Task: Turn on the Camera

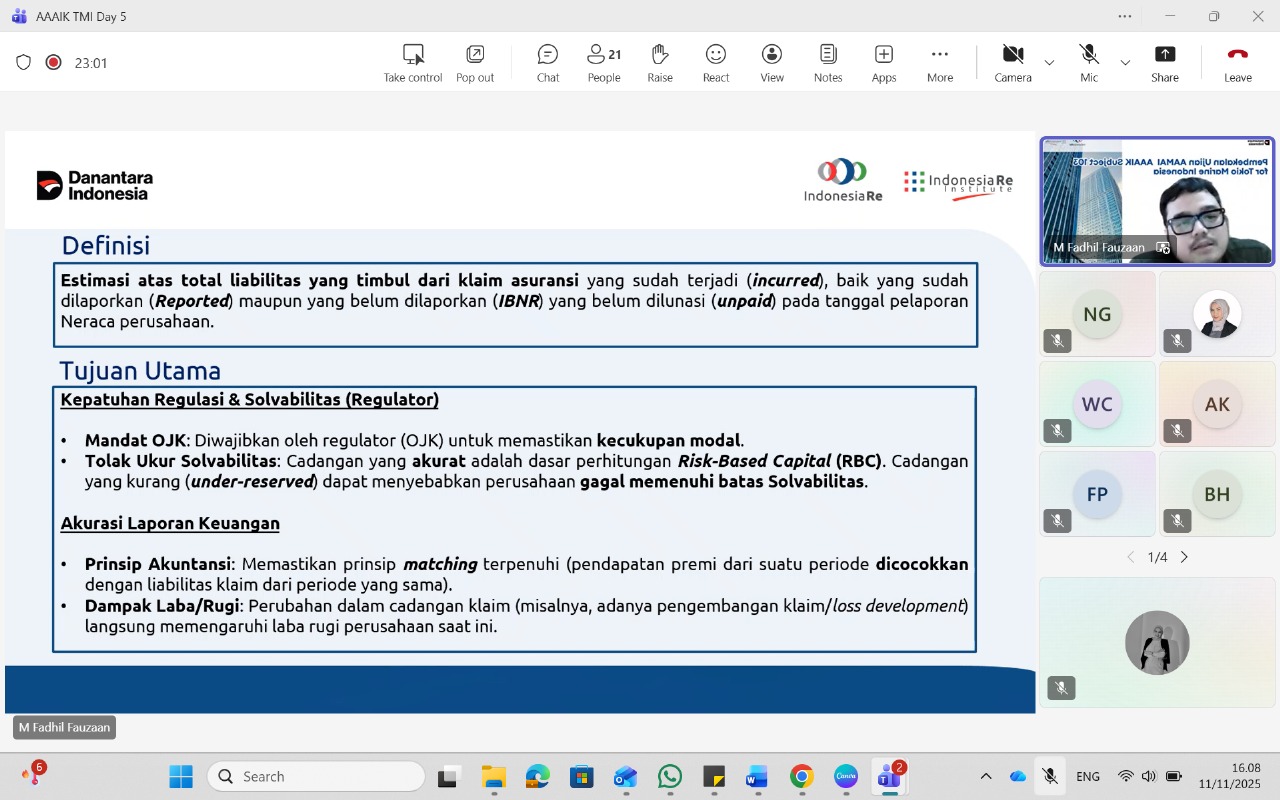Action: coord(1012,63)
